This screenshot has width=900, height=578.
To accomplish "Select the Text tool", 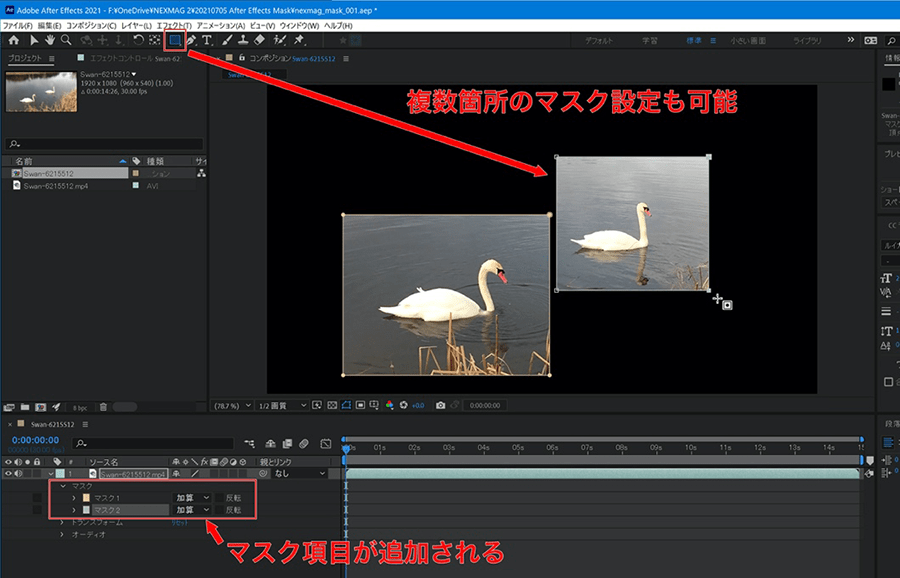I will point(206,40).
